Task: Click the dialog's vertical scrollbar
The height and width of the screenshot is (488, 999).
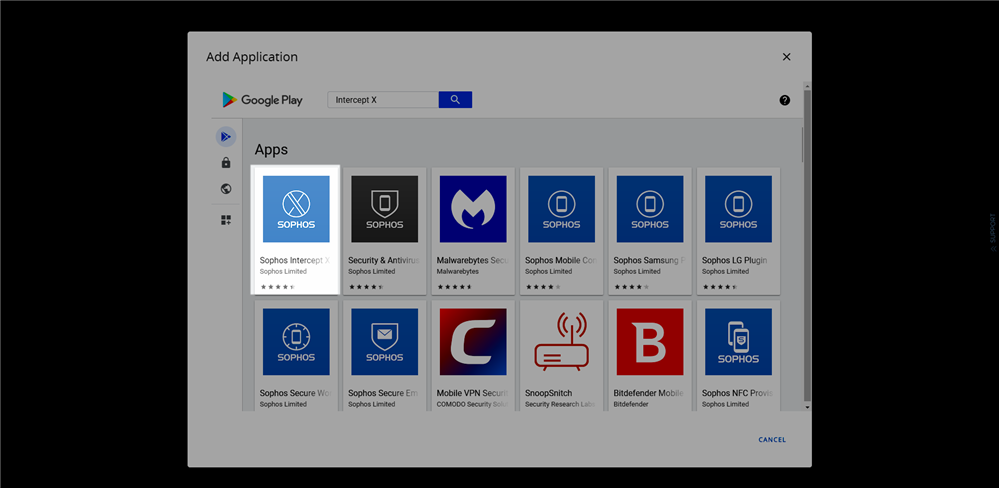Action: click(x=807, y=245)
